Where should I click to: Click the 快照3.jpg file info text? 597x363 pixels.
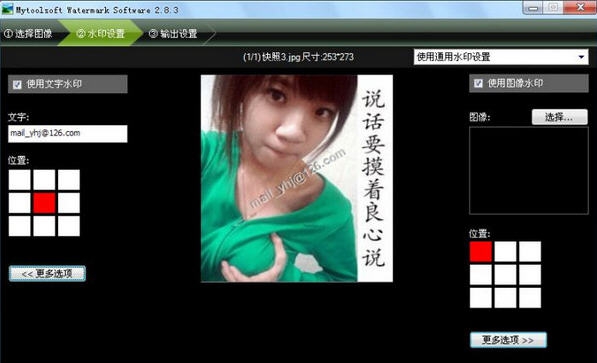pos(298,57)
